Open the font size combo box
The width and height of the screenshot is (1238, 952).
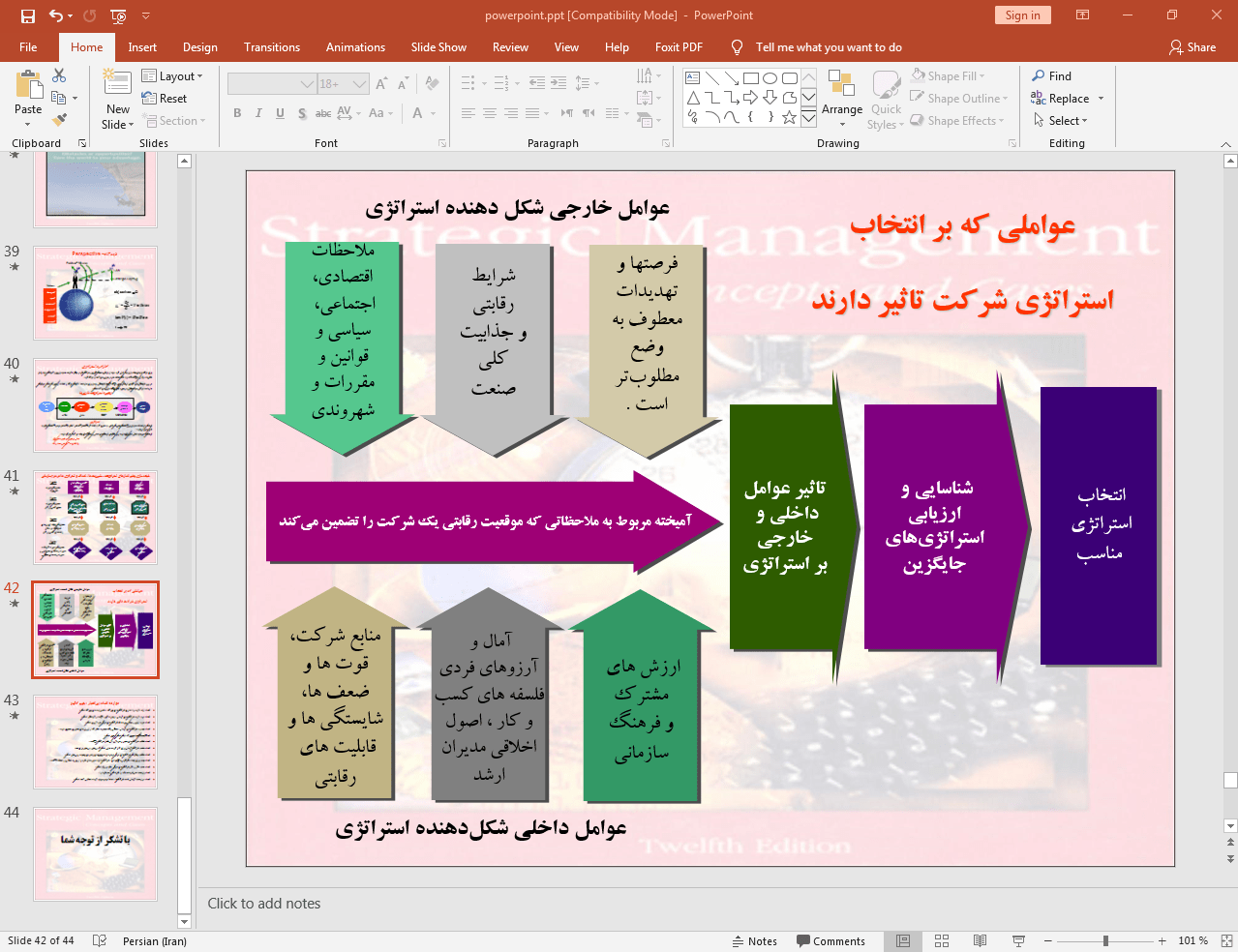[x=344, y=84]
